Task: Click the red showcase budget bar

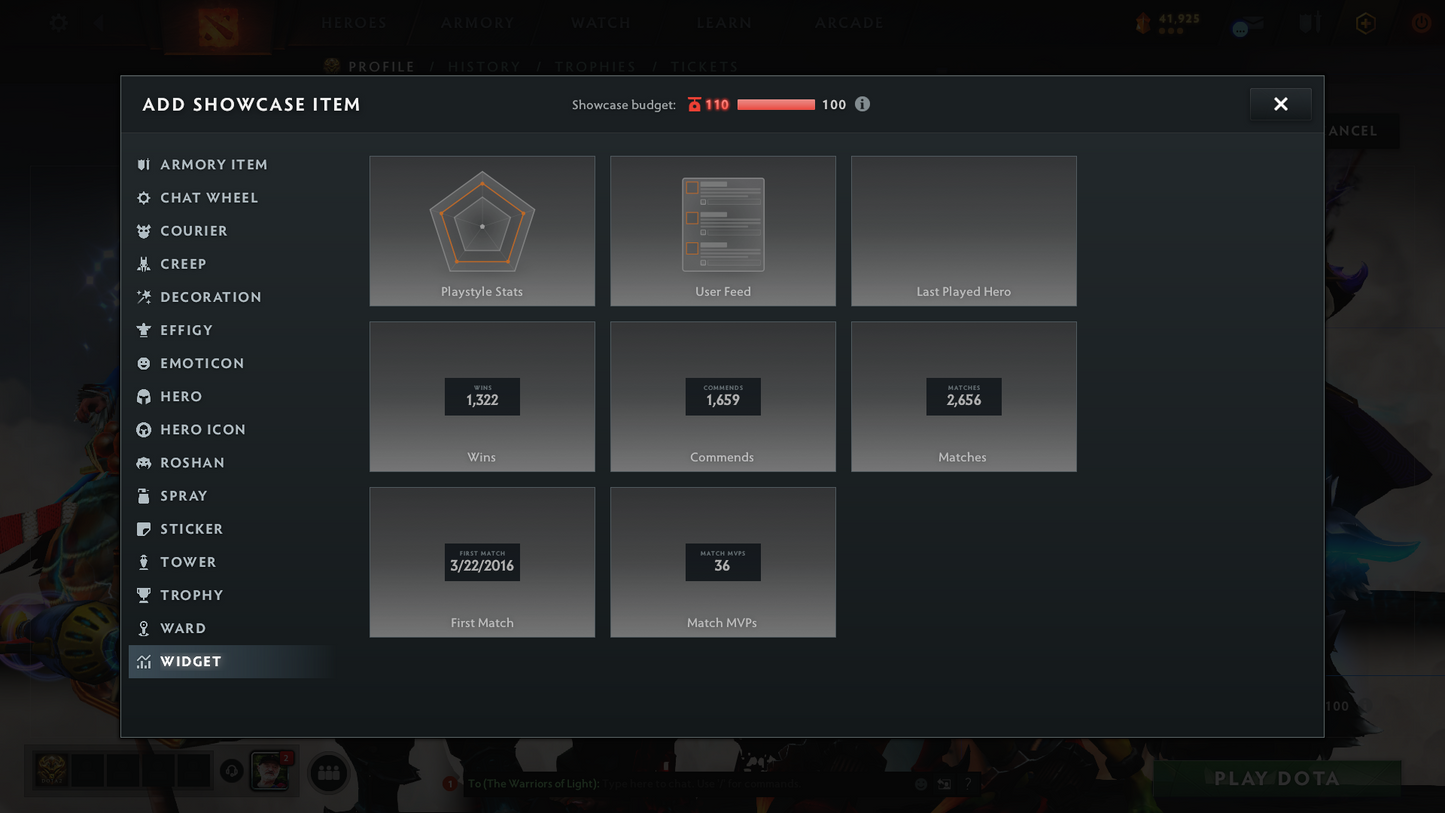Action: (x=776, y=104)
